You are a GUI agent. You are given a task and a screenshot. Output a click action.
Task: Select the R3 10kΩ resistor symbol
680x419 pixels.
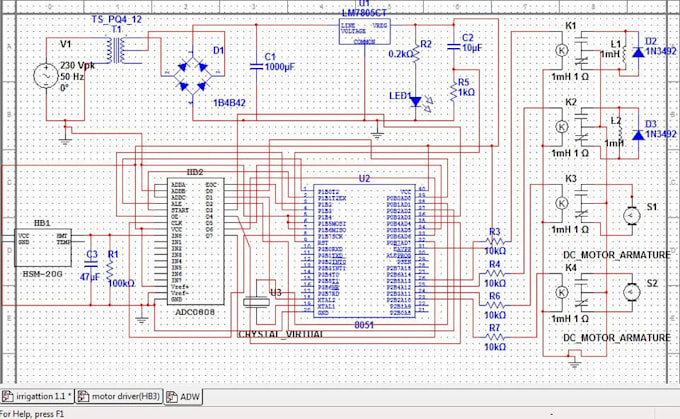coord(495,242)
